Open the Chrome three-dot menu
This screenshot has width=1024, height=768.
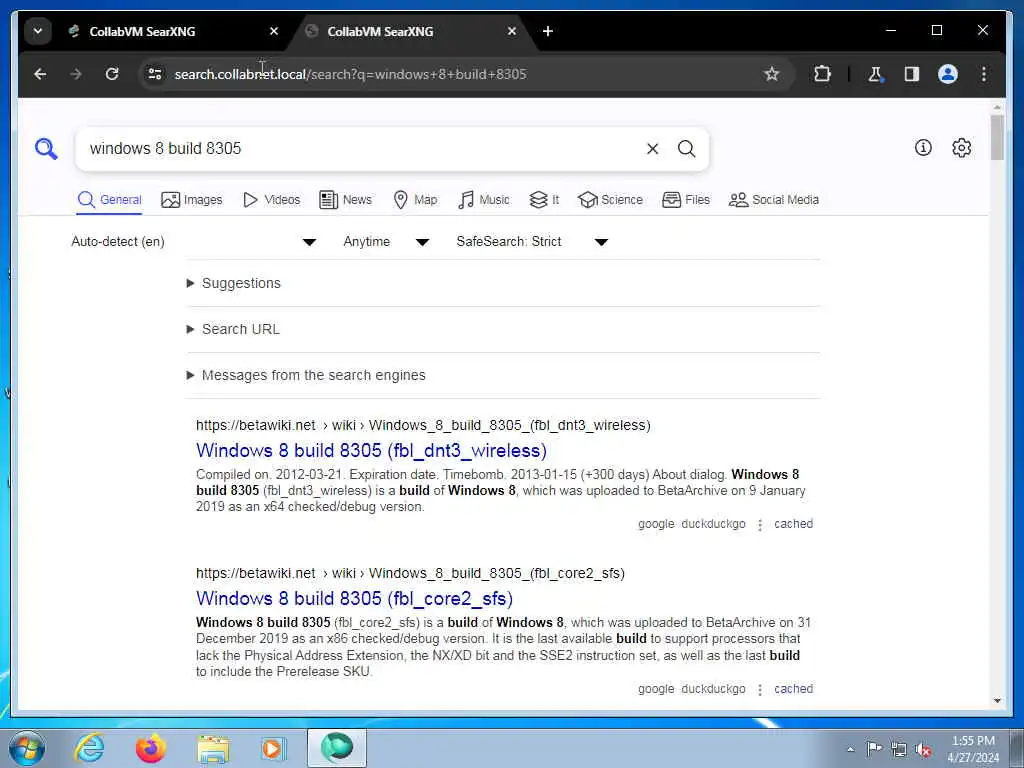pos(984,74)
